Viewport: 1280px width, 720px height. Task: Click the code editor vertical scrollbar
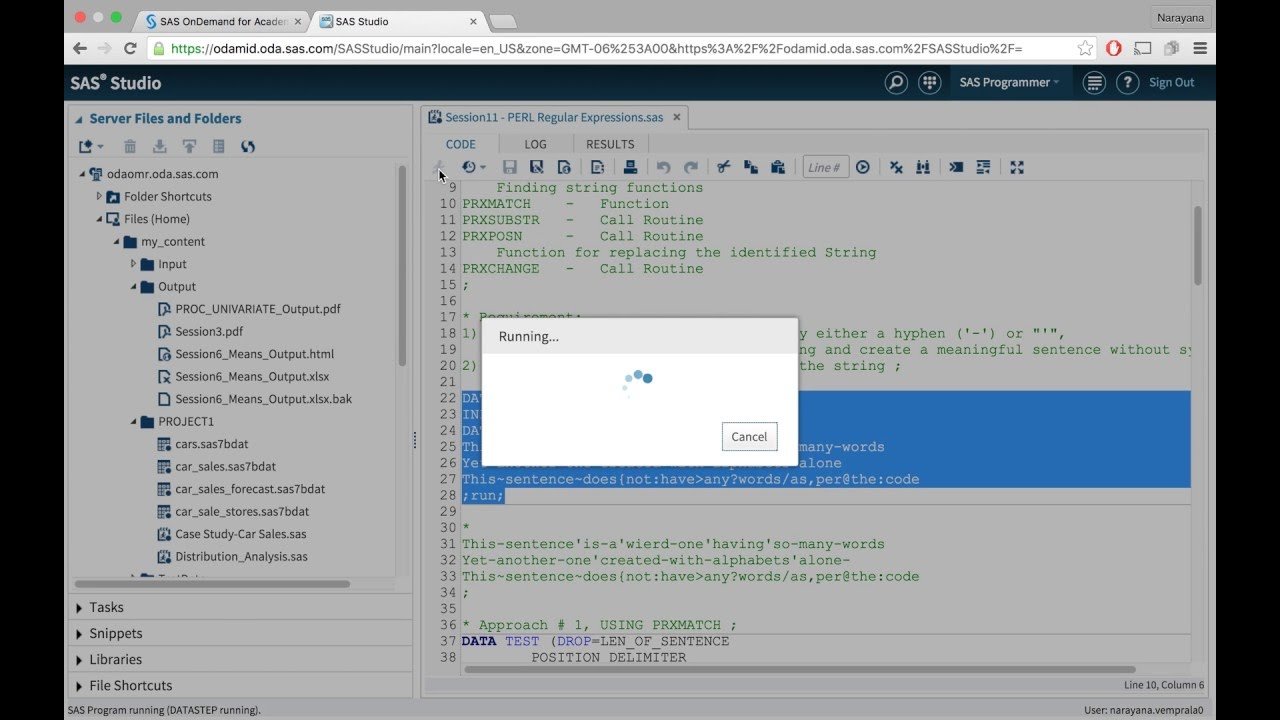pos(1198,245)
